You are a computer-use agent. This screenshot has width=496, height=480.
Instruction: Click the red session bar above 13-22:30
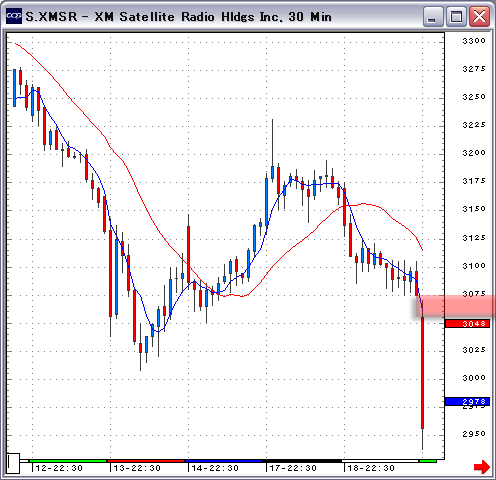tap(146, 461)
